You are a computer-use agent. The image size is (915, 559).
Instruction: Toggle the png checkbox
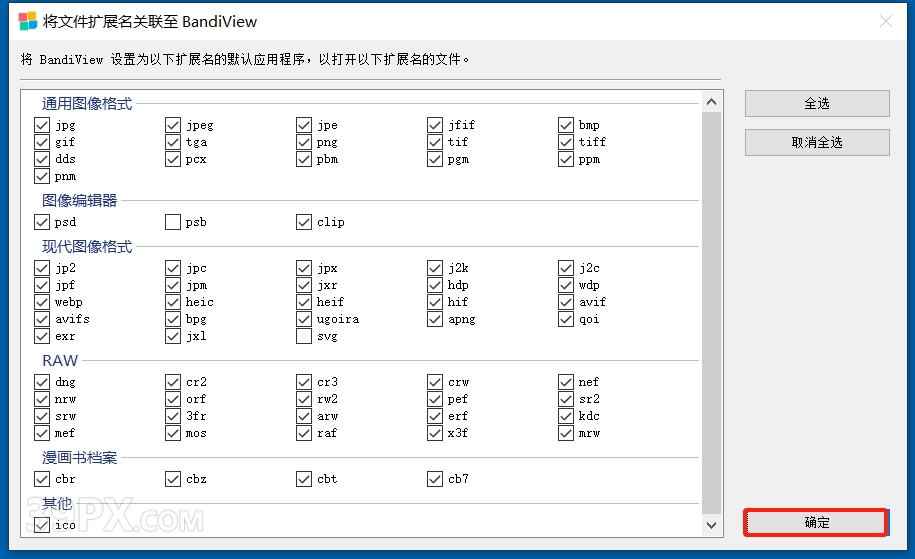pyautogui.click(x=304, y=142)
